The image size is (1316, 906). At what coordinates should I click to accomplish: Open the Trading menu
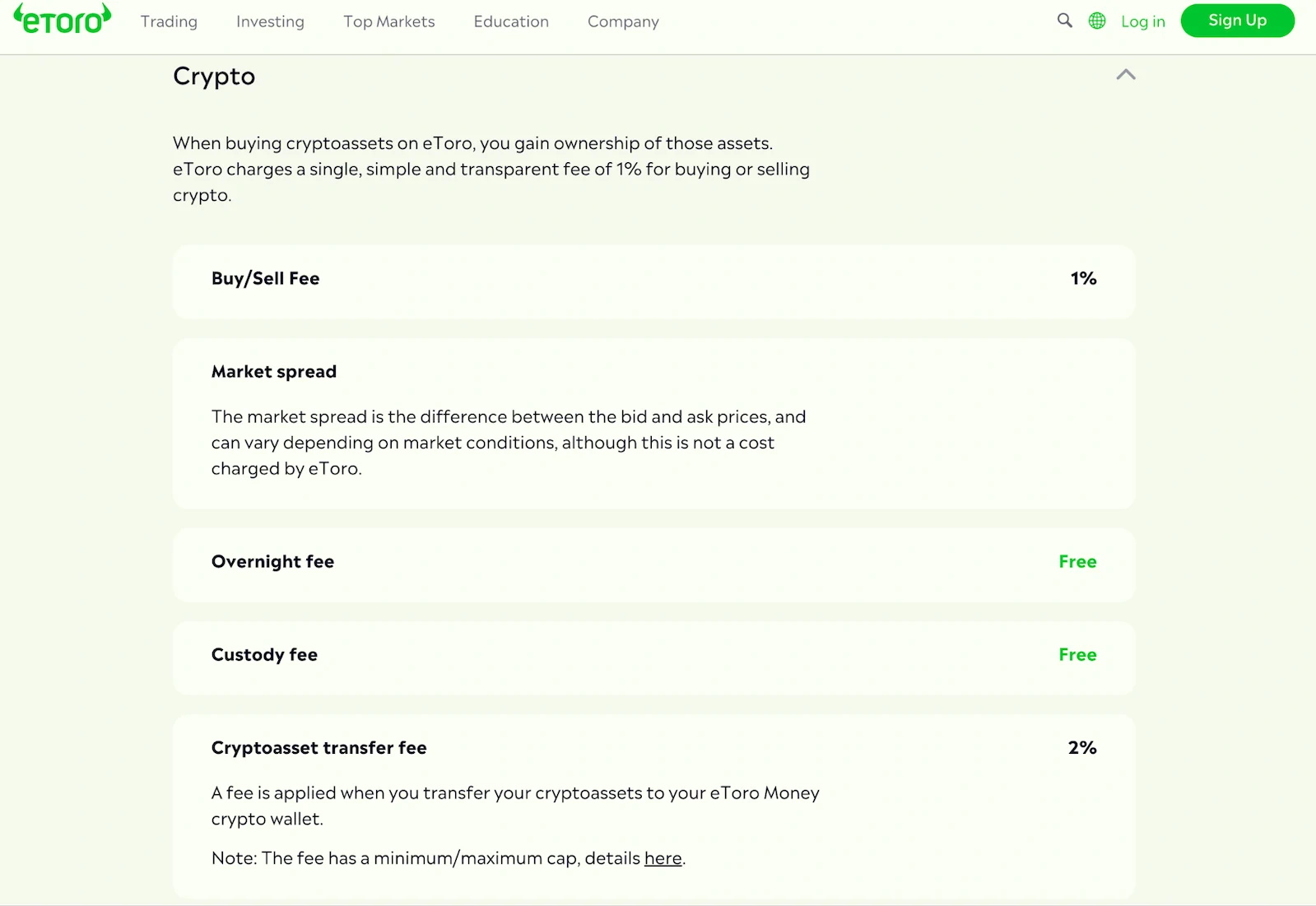[169, 21]
